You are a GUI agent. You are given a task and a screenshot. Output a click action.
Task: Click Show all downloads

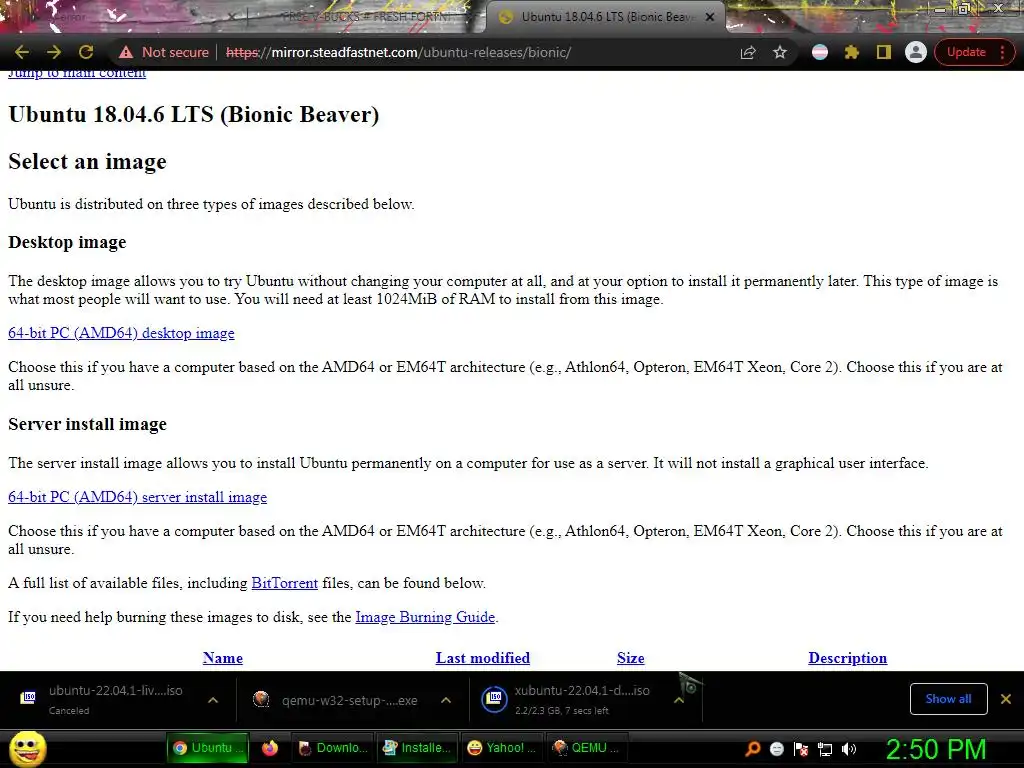(948, 699)
